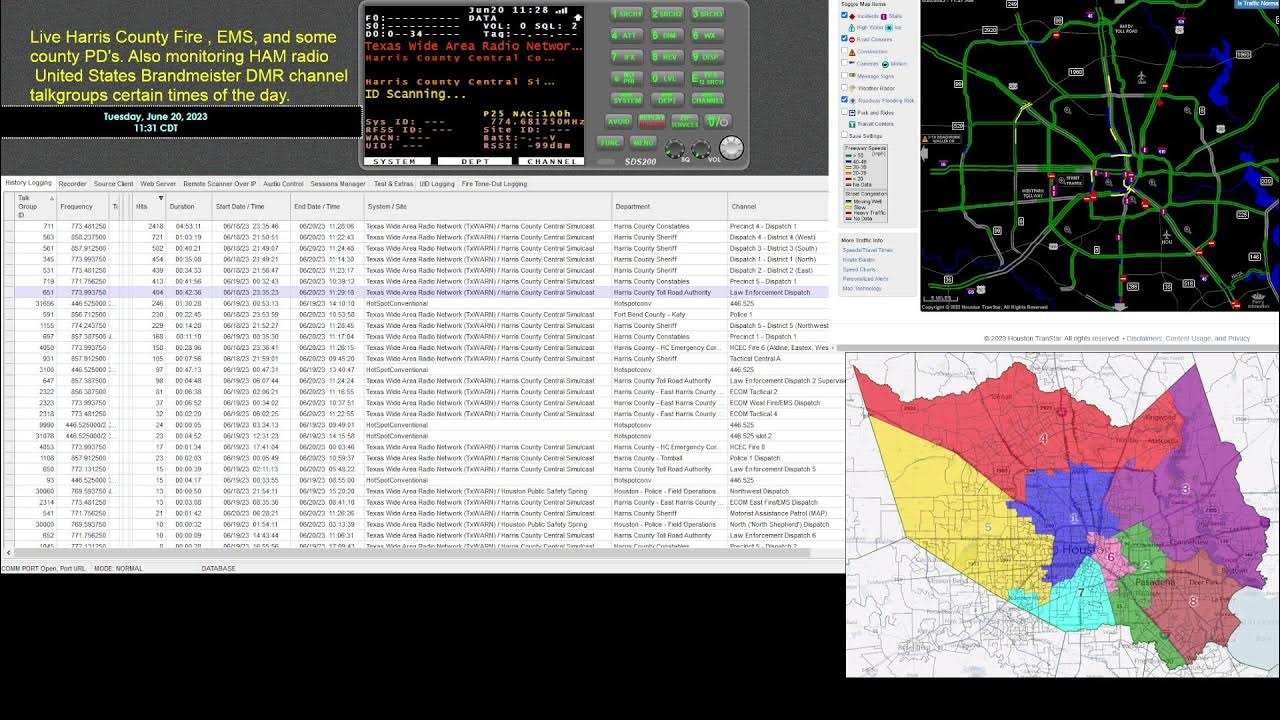Switch to the History Logging tab
The height and width of the screenshot is (720, 1280).
(28, 184)
